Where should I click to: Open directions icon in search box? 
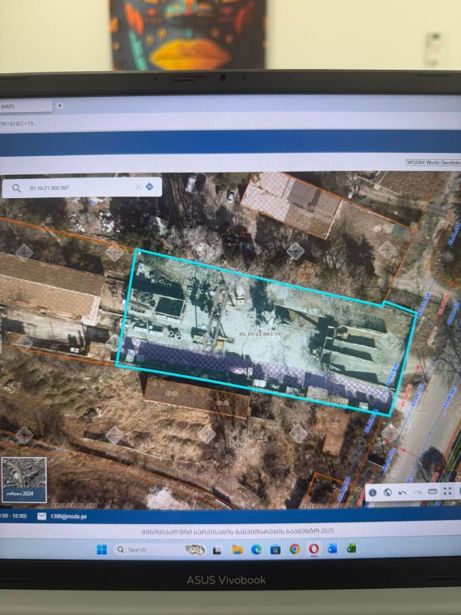pyautogui.click(x=149, y=187)
